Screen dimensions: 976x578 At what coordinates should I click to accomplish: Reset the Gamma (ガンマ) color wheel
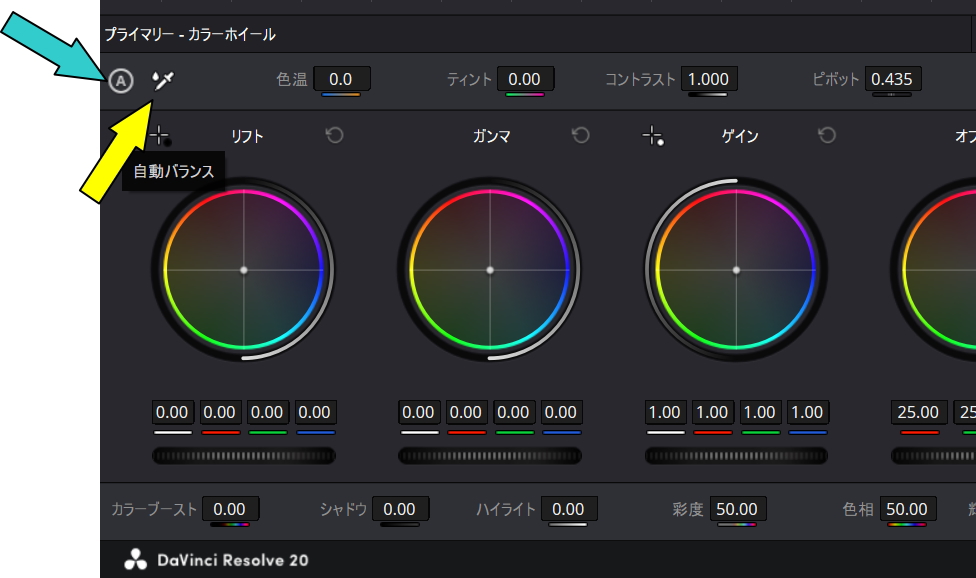click(x=580, y=135)
